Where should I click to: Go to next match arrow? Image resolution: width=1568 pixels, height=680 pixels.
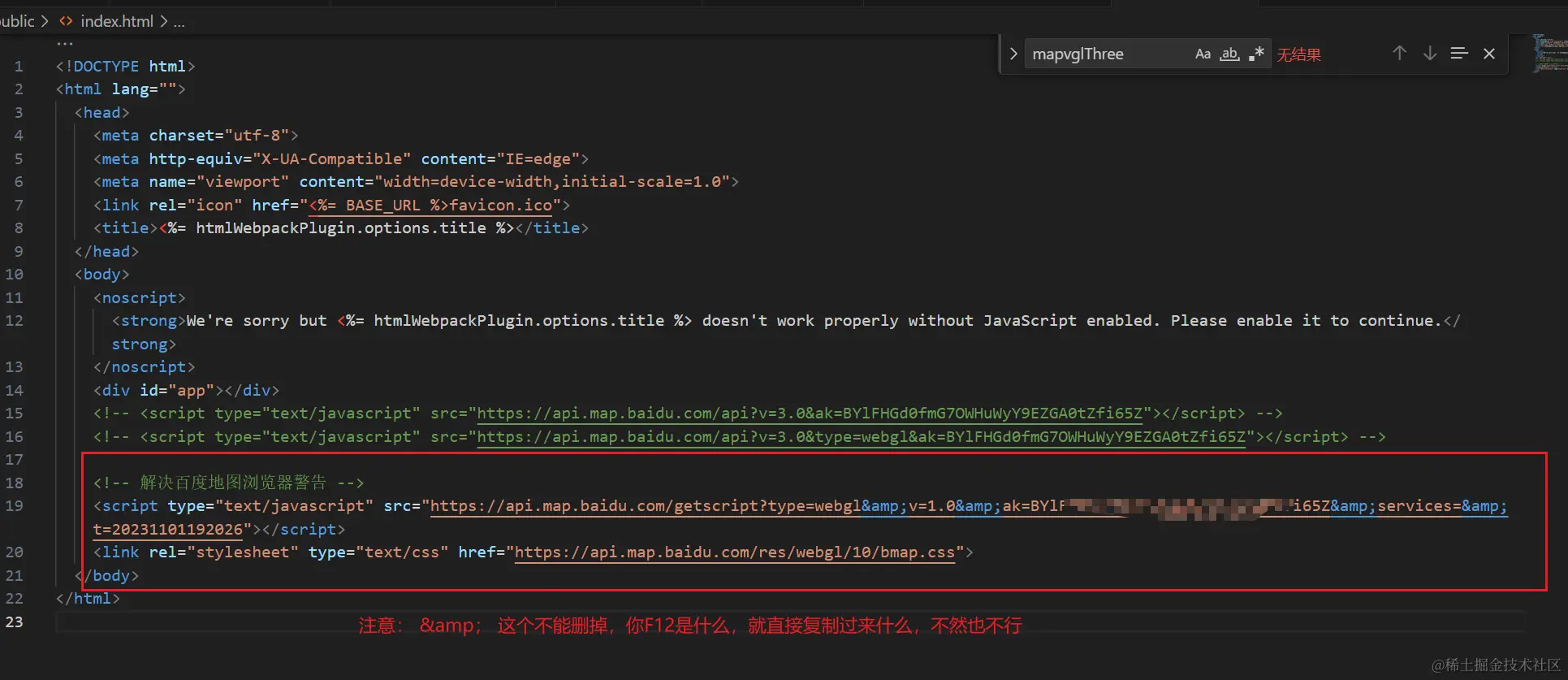coord(1430,54)
